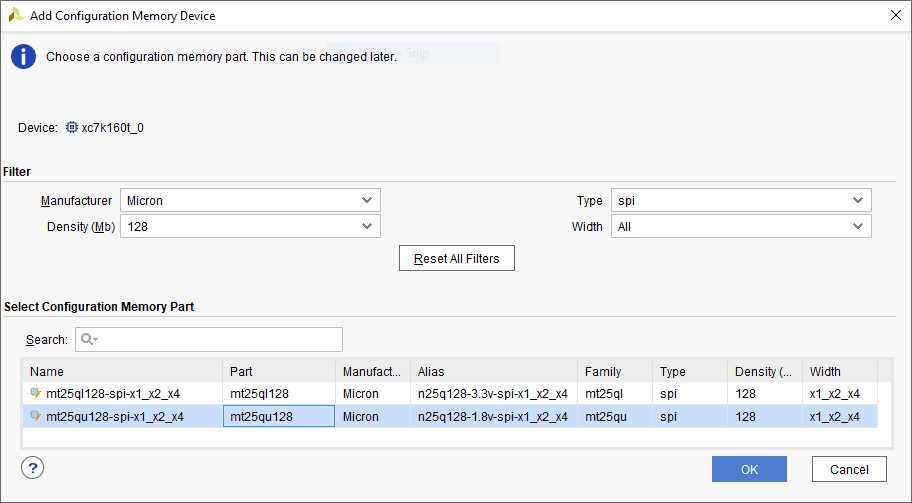Confirm selection with the OK button
The image size is (912, 503).
[749, 470]
